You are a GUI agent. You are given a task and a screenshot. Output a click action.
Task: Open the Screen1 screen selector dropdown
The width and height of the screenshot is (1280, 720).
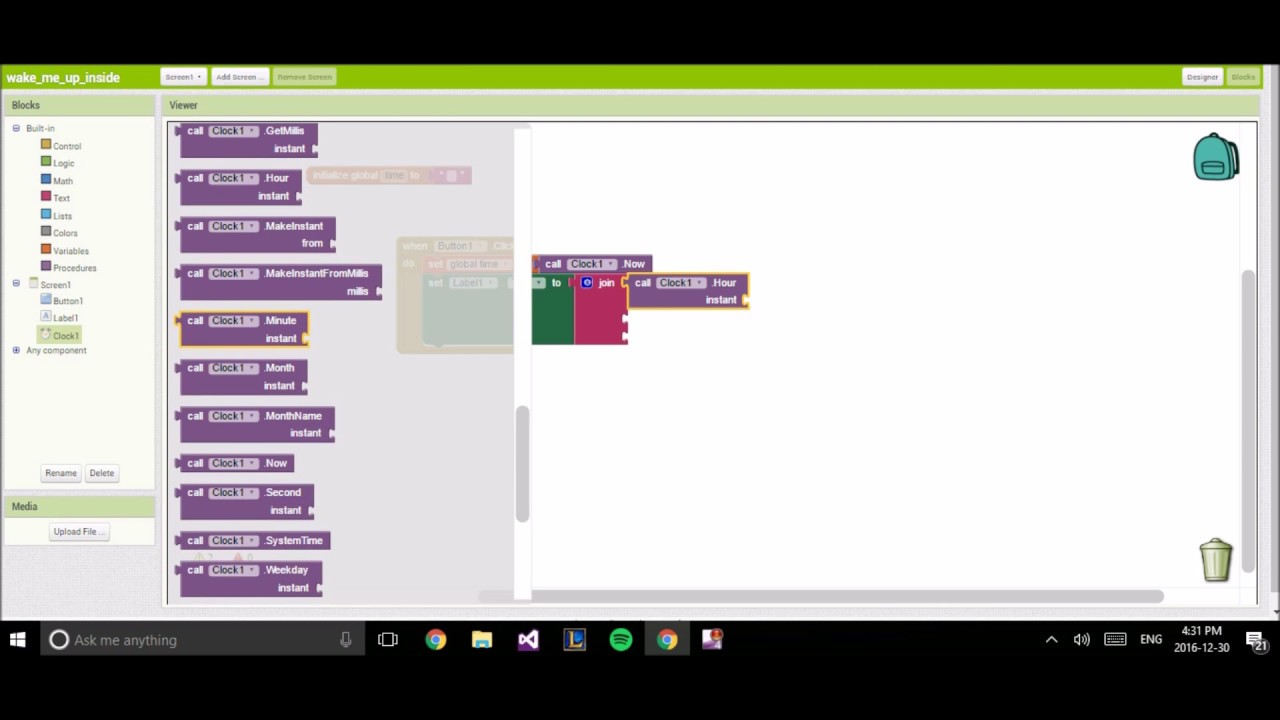tap(183, 77)
